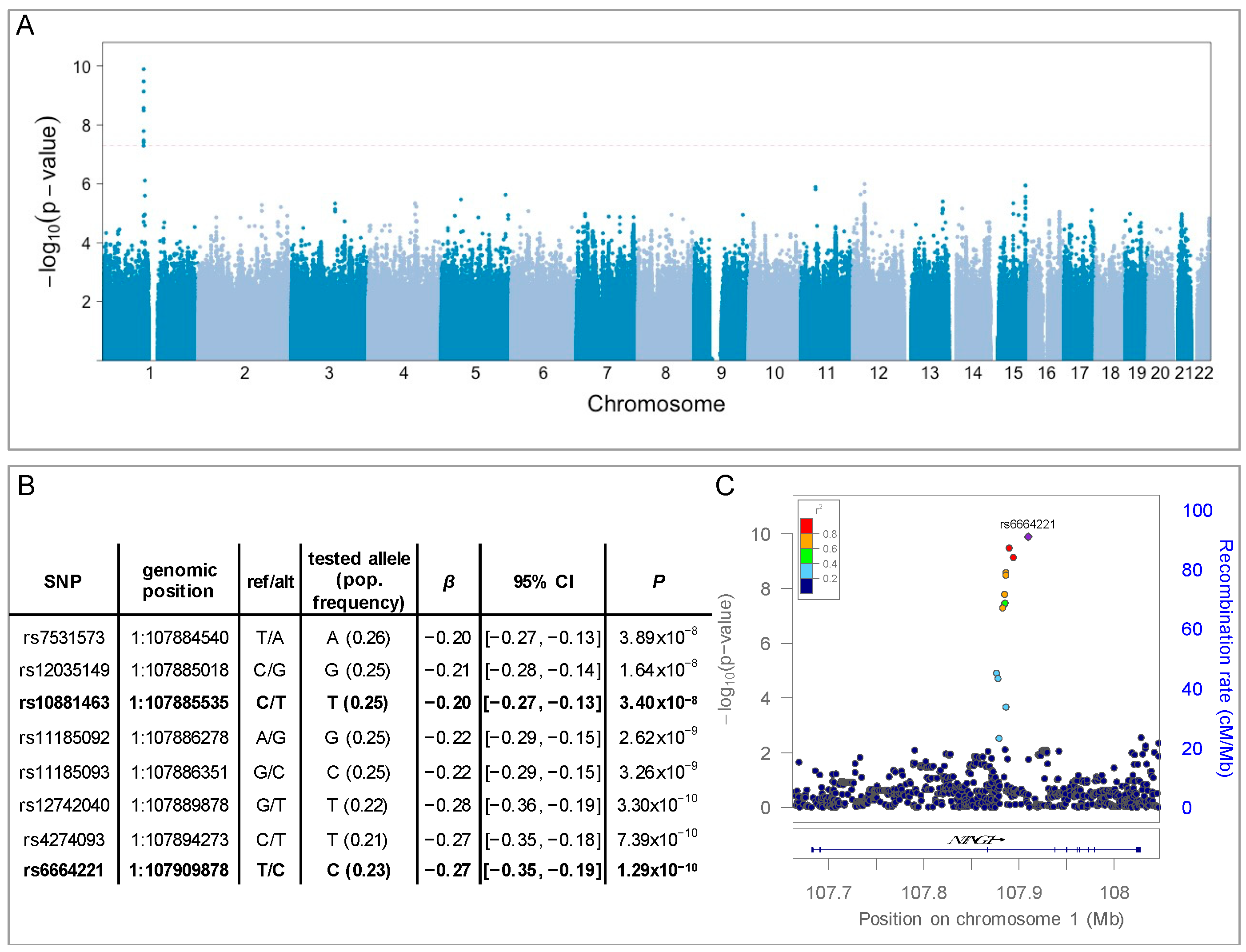Click the P-value 1.29x10-10 cell

click(x=657, y=870)
